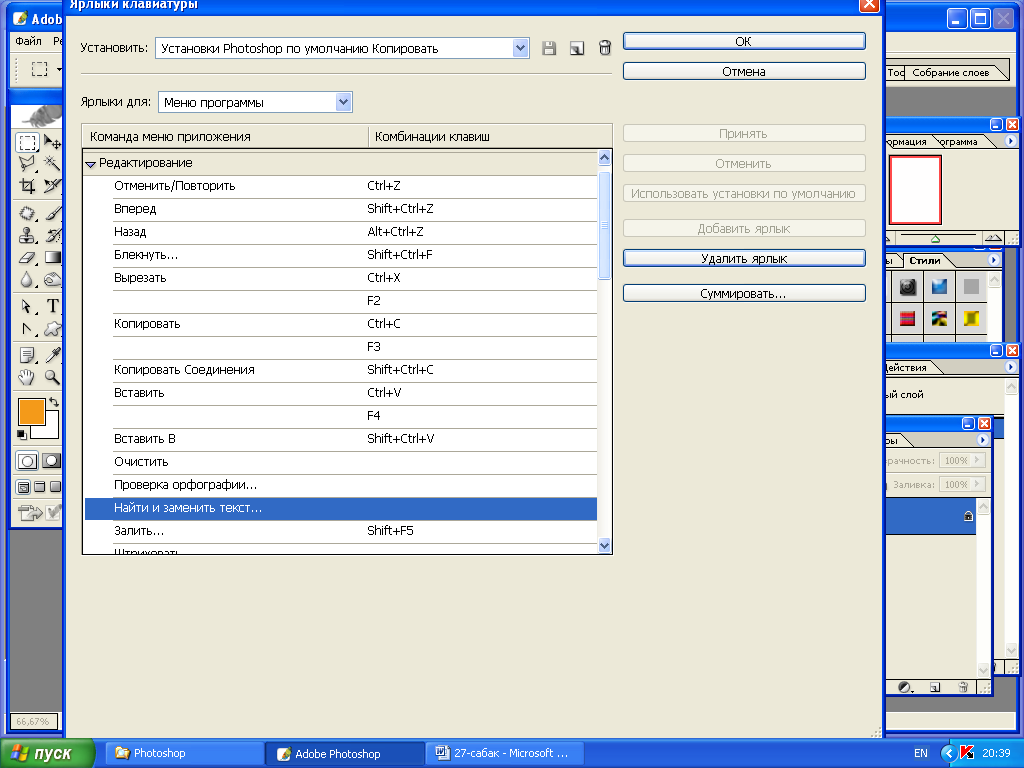
Task: Click the Navigator preview thumbnail
Action: click(x=916, y=190)
